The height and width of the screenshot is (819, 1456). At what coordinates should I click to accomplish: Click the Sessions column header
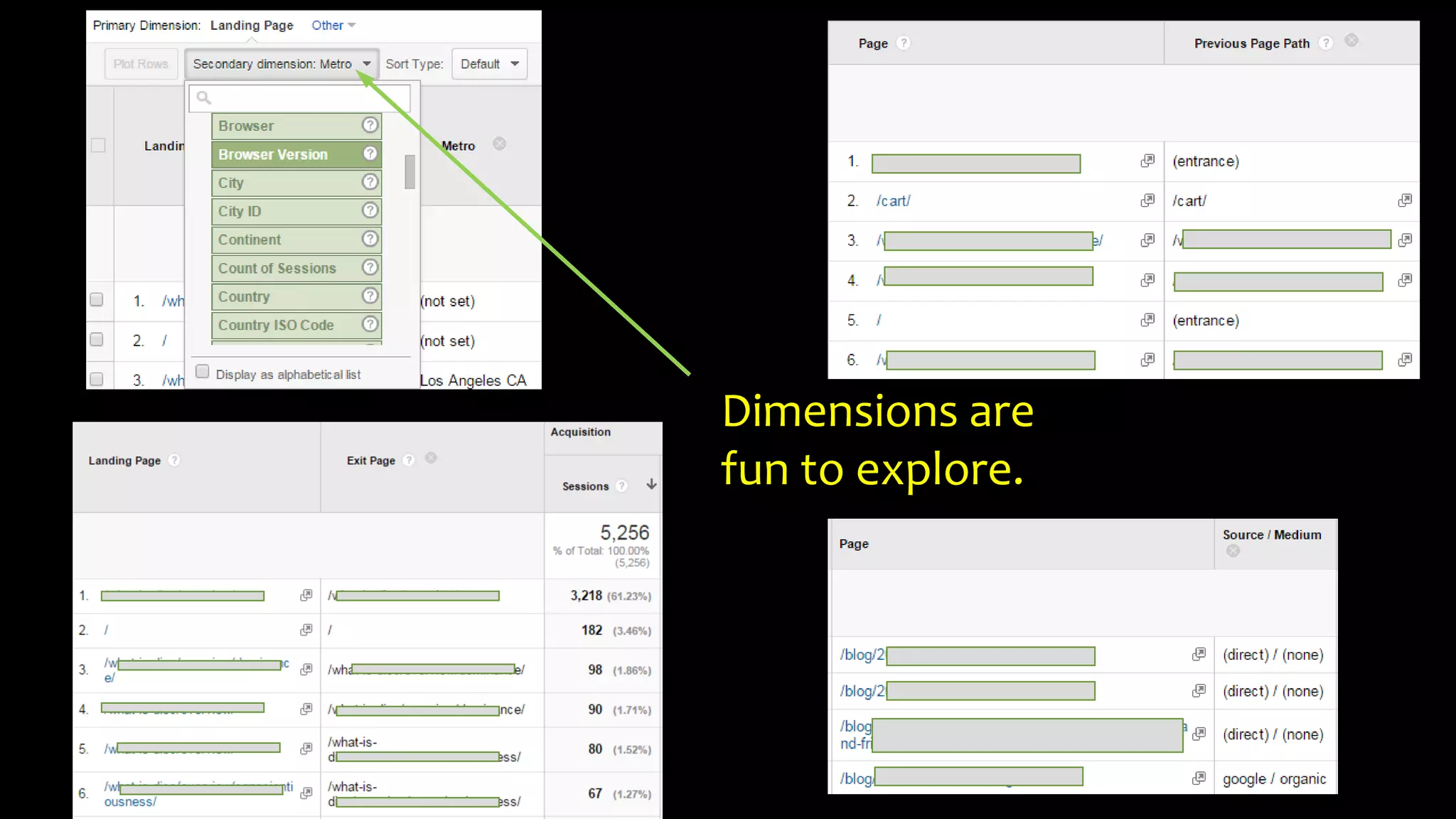tap(585, 486)
